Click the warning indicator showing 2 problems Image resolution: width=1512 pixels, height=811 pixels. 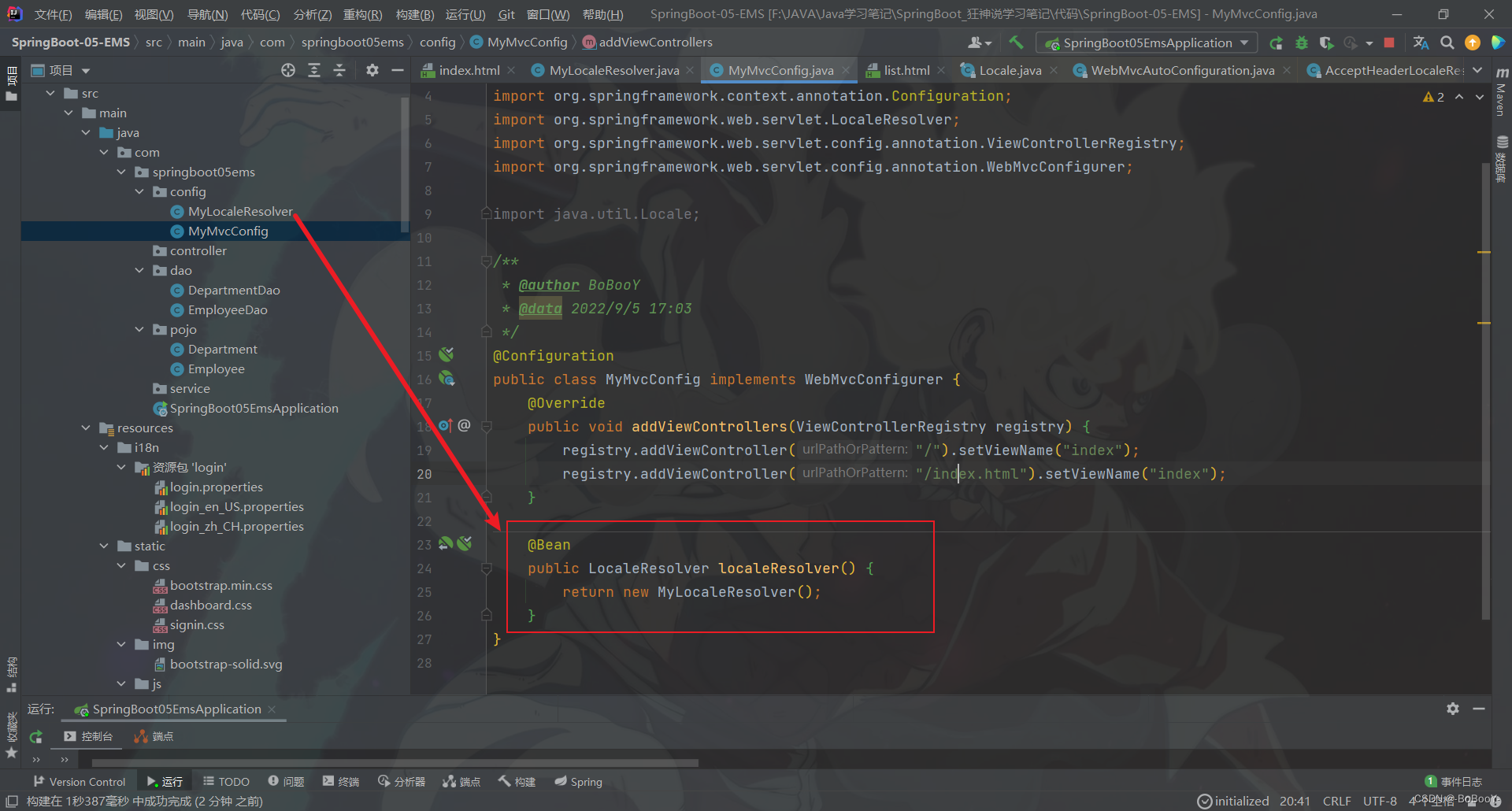click(x=1433, y=97)
